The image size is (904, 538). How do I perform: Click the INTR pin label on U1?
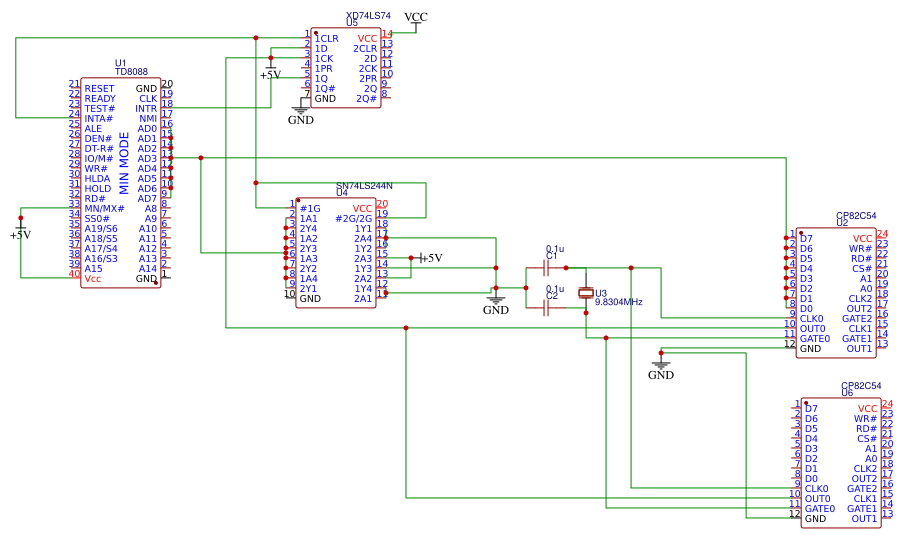(146, 108)
